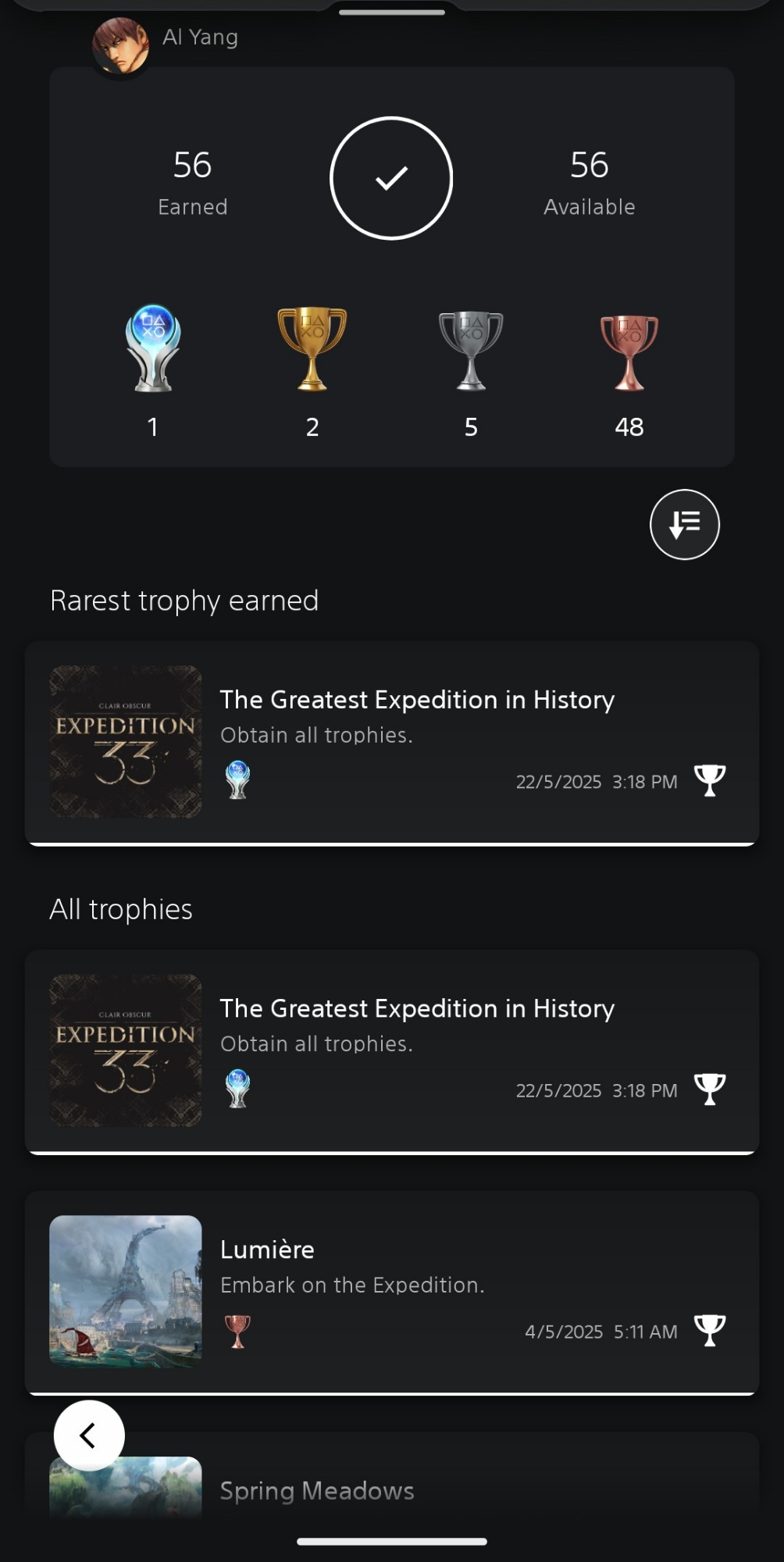The height and width of the screenshot is (1562, 784).
Task: Open the trophy sort order menu
Action: pos(684,524)
